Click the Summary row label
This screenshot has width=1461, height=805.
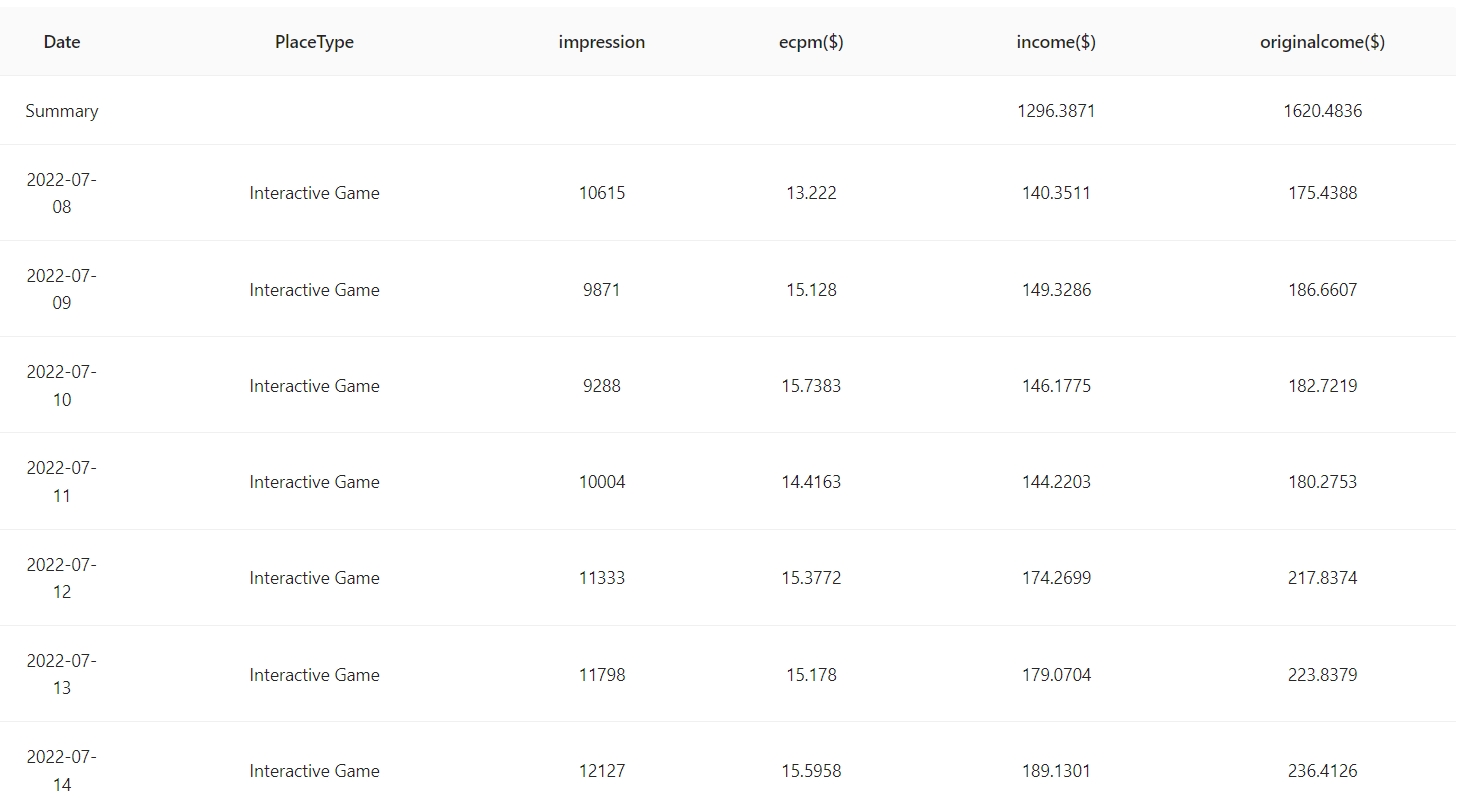tap(62, 111)
